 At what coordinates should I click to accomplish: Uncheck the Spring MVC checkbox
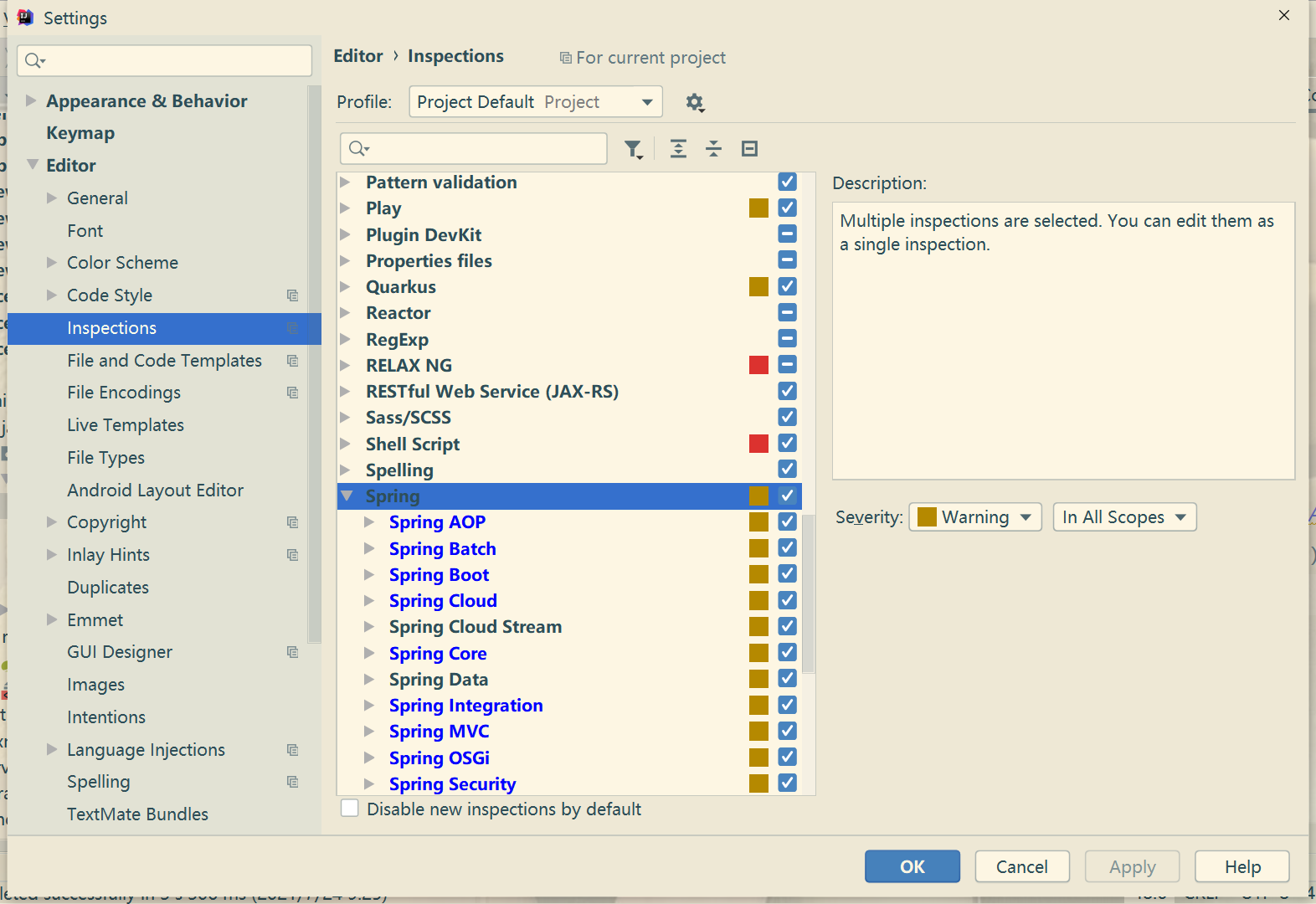pyautogui.click(x=787, y=731)
